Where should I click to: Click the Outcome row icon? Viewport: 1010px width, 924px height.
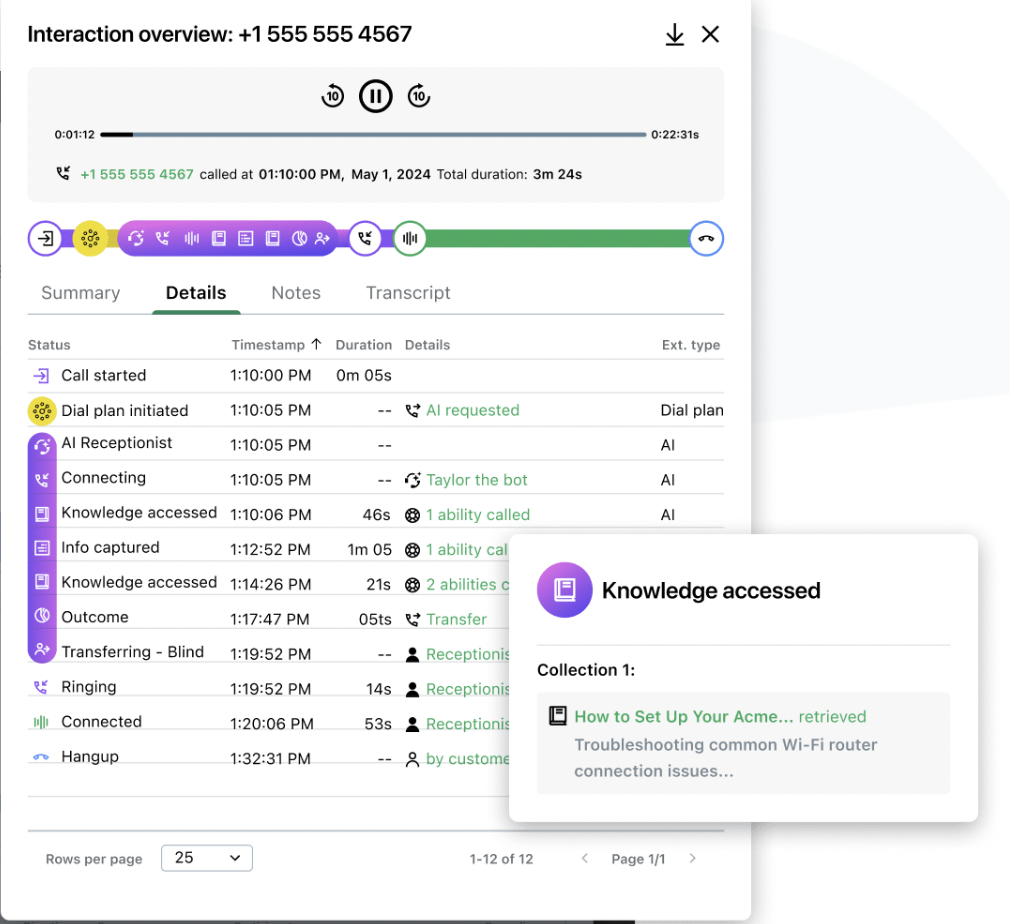coord(42,616)
